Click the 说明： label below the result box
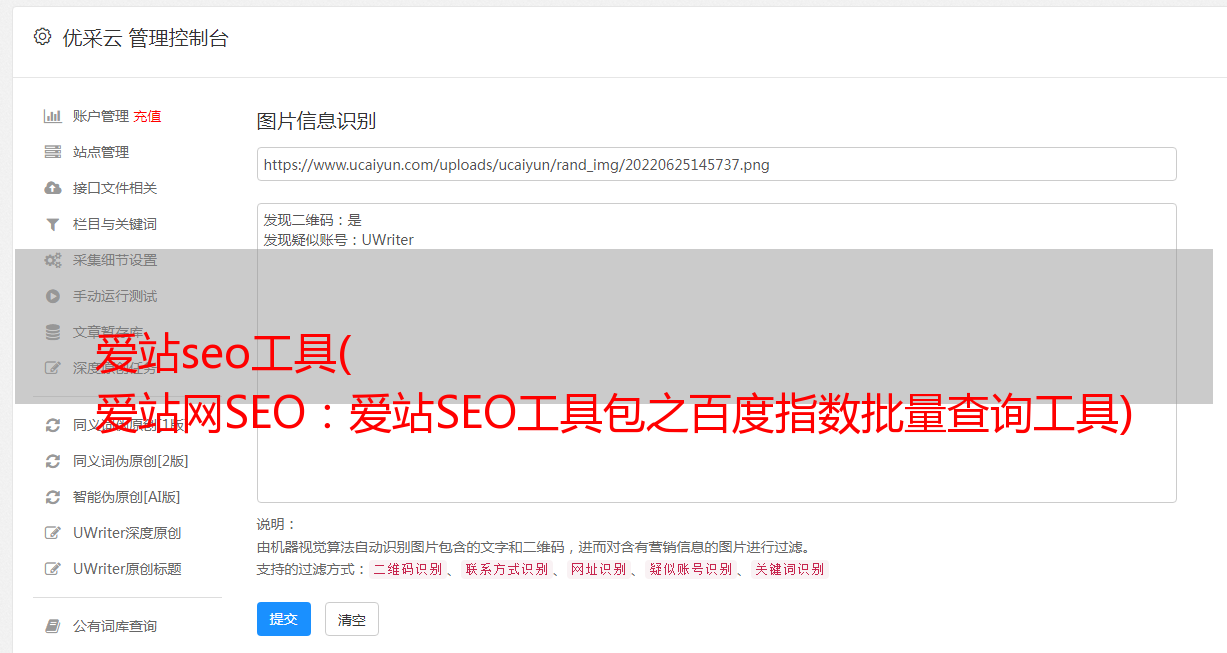The image size is (1227, 653). tap(276, 524)
